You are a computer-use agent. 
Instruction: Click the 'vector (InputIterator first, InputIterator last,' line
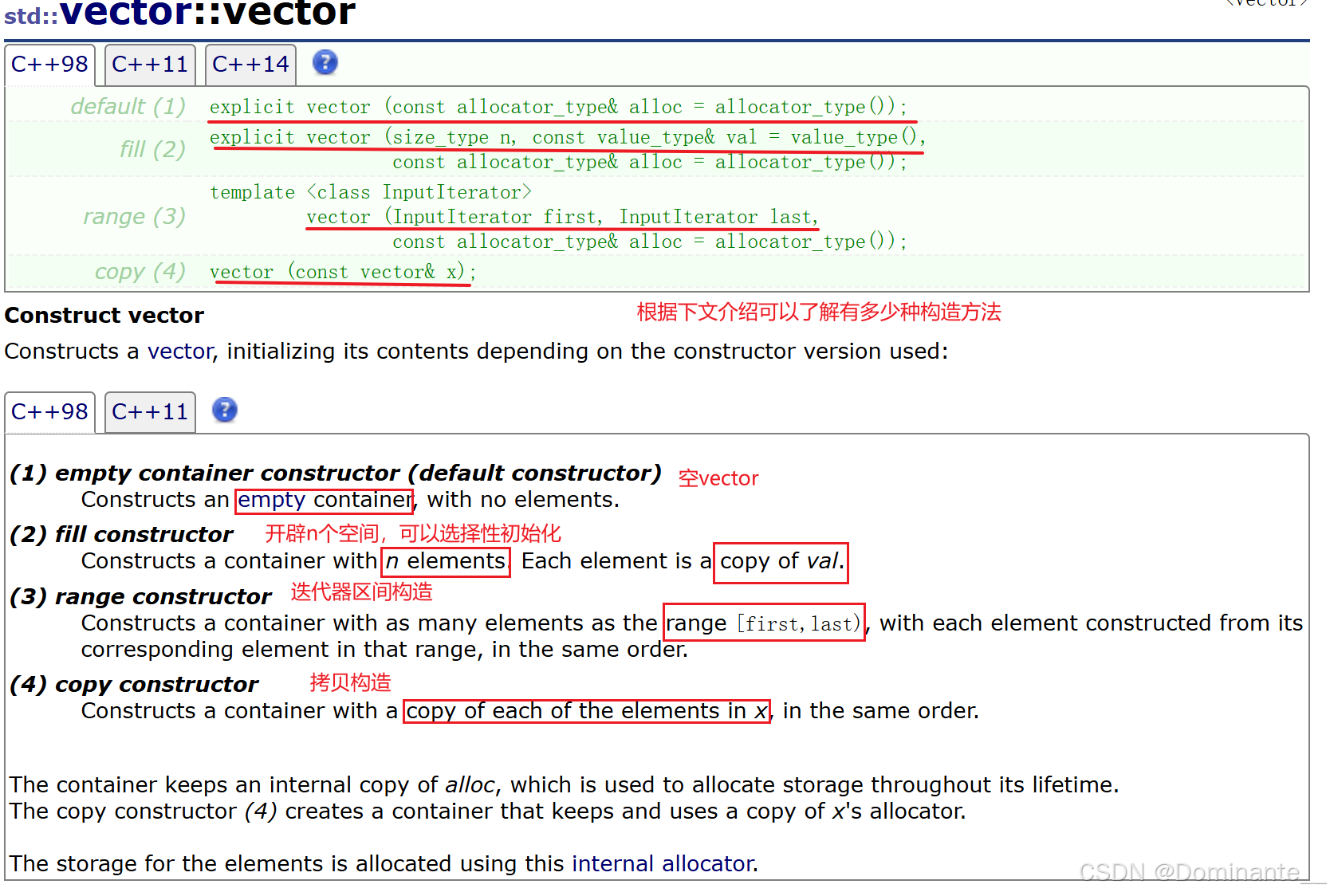click(x=562, y=217)
